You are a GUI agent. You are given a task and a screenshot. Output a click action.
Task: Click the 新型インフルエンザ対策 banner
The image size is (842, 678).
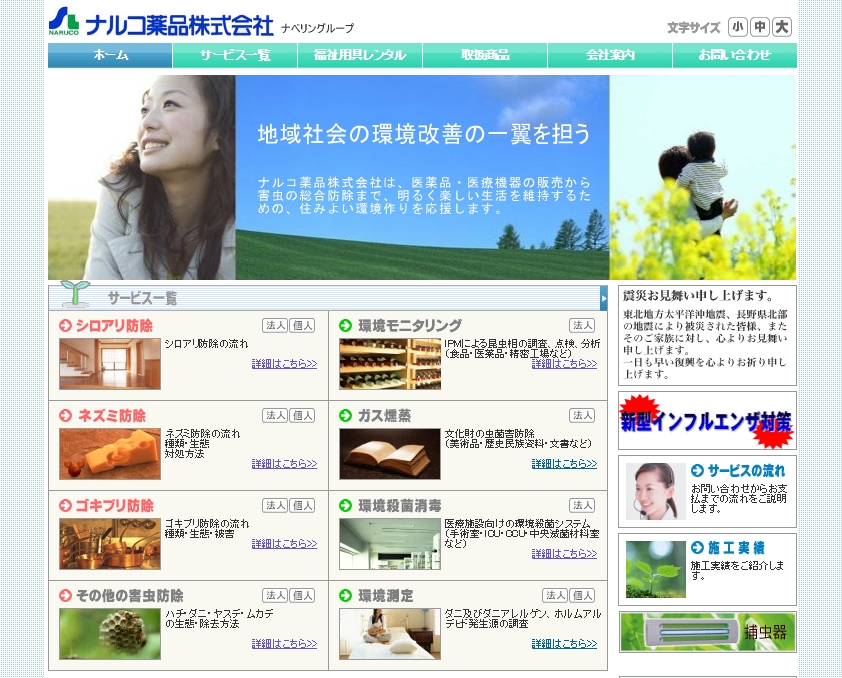tap(707, 421)
